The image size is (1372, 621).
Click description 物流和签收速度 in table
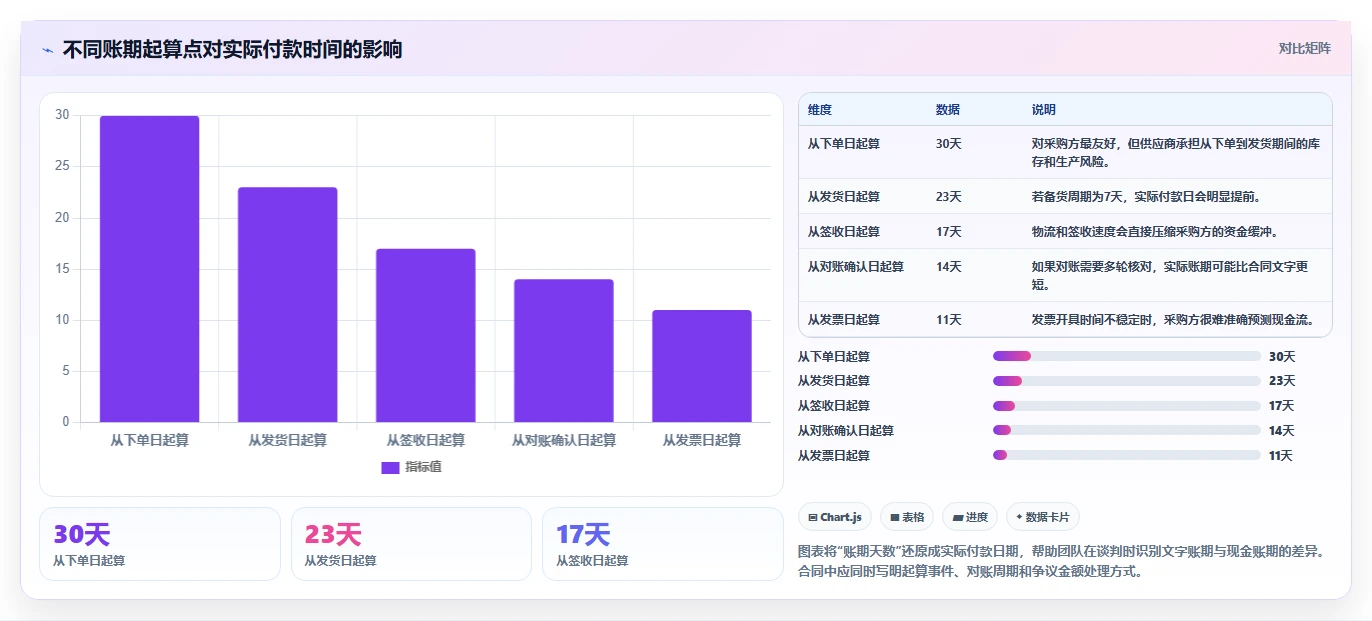pos(1155,232)
